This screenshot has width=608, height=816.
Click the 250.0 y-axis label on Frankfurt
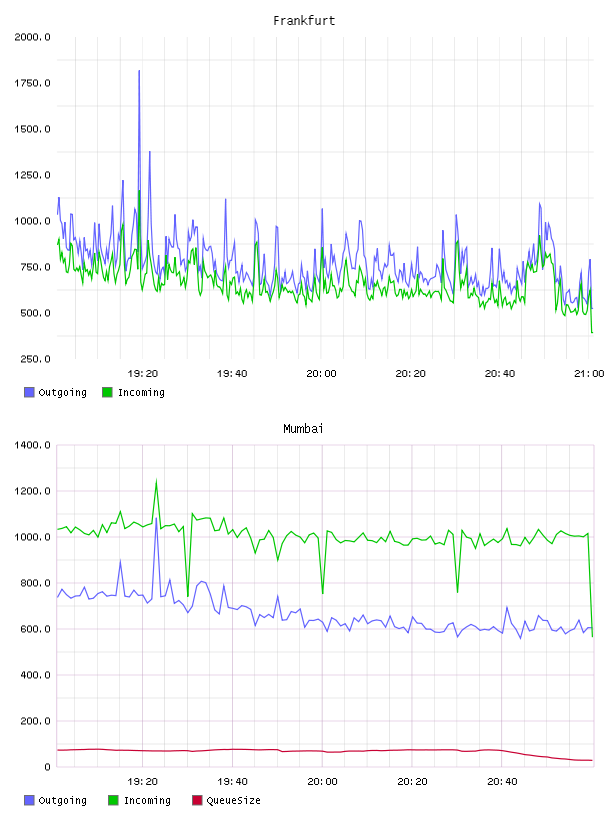click(35, 359)
